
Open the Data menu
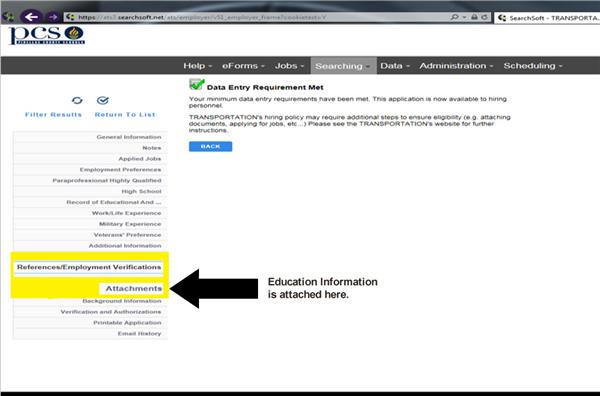coord(395,66)
